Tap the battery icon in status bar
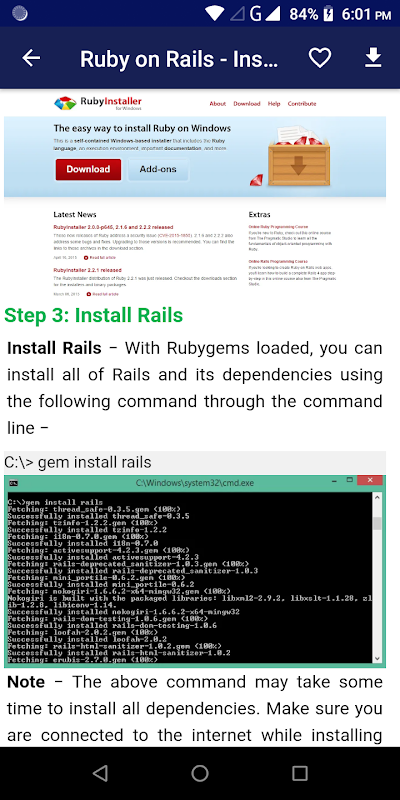The image size is (400, 800). [x=329, y=13]
